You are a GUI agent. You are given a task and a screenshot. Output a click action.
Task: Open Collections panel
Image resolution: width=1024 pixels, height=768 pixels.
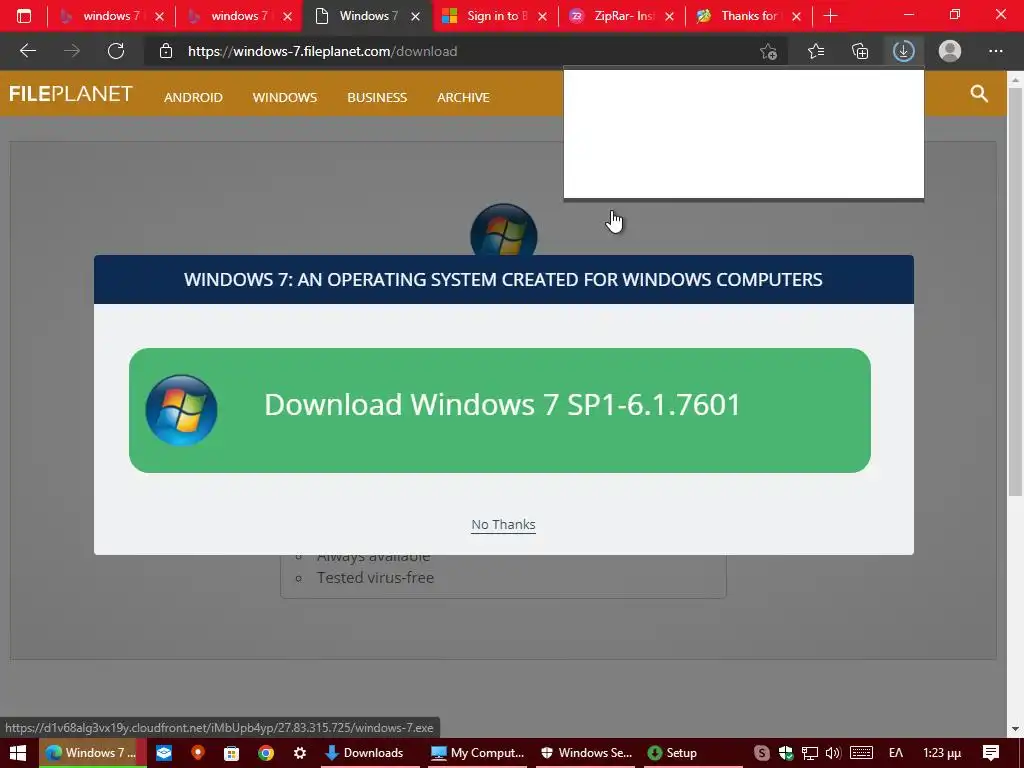click(x=860, y=51)
